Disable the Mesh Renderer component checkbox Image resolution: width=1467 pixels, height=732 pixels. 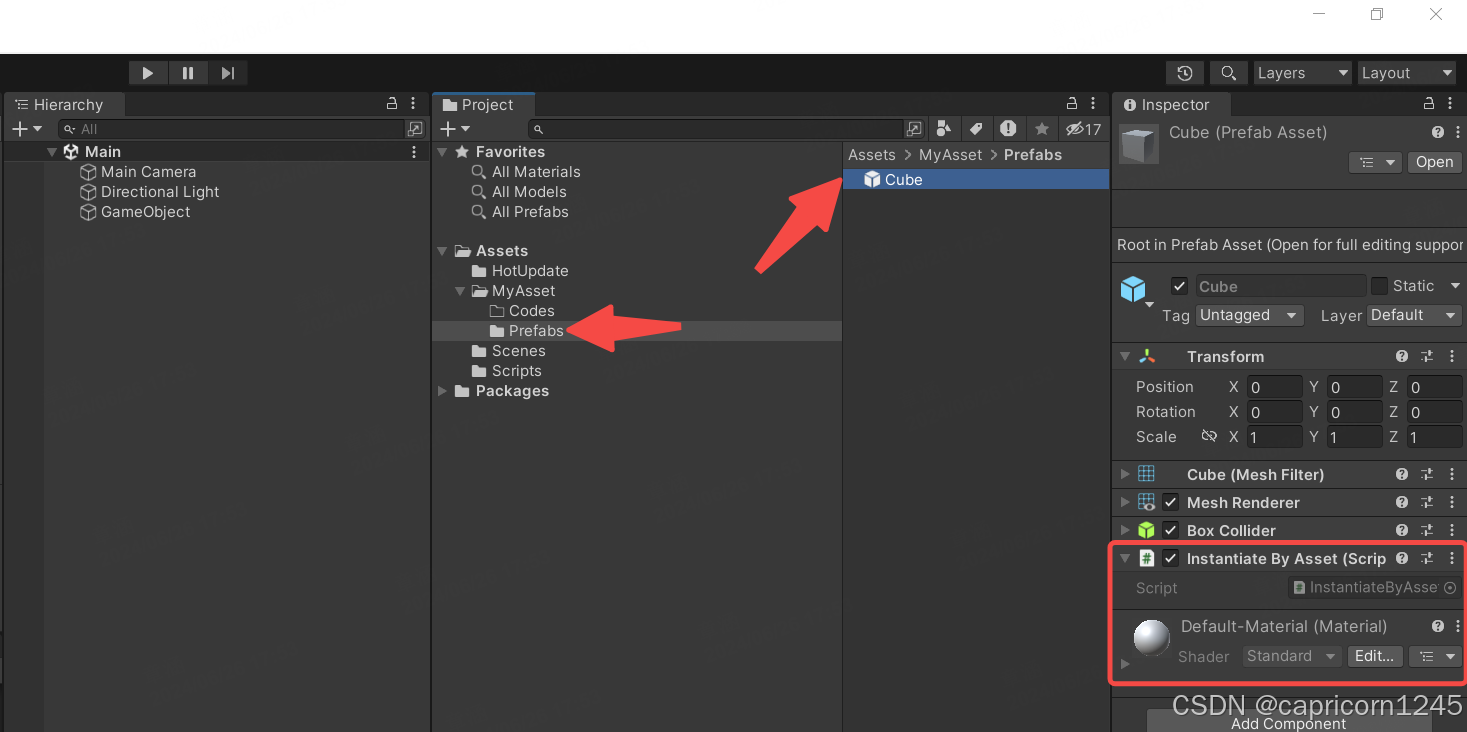tap(1170, 503)
